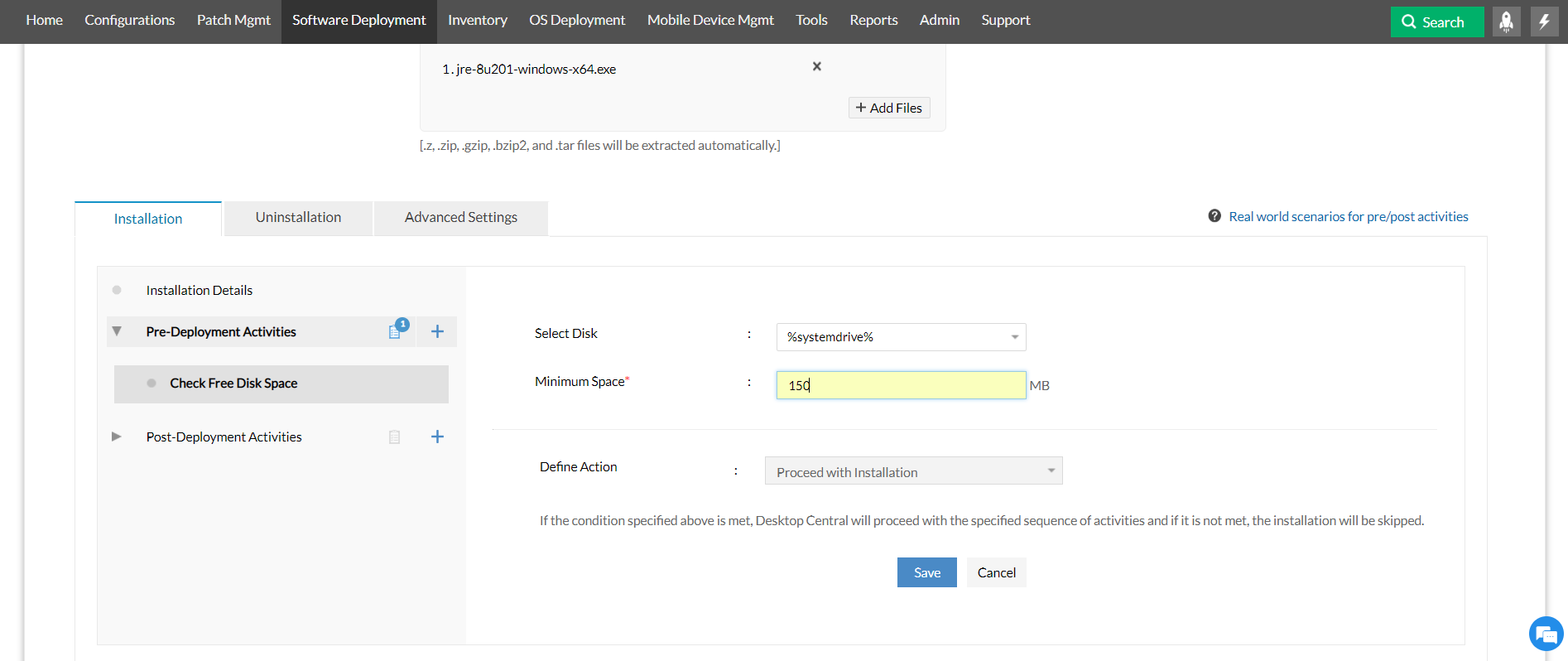
Task: Open the Define Action dropdown
Action: coord(913,471)
